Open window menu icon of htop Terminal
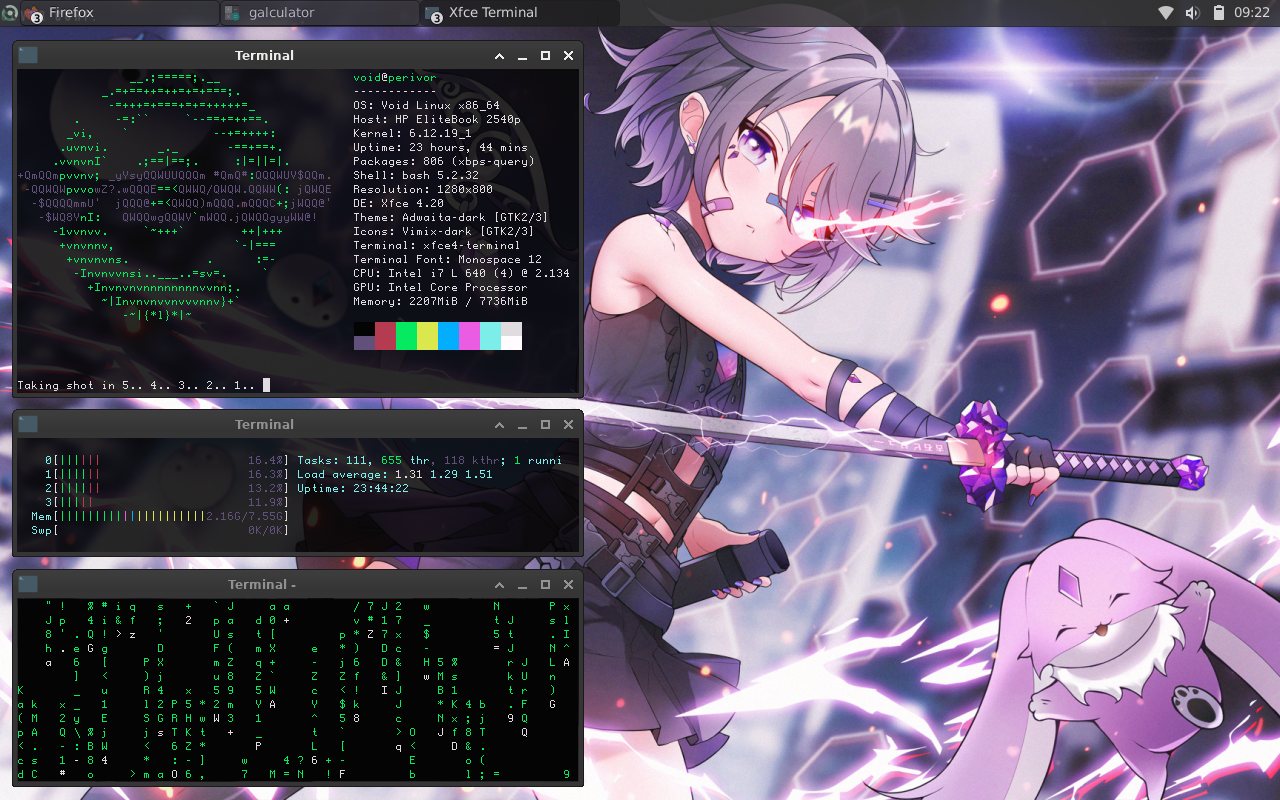The width and height of the screenshot is (1280, 800). coord(28,425)
